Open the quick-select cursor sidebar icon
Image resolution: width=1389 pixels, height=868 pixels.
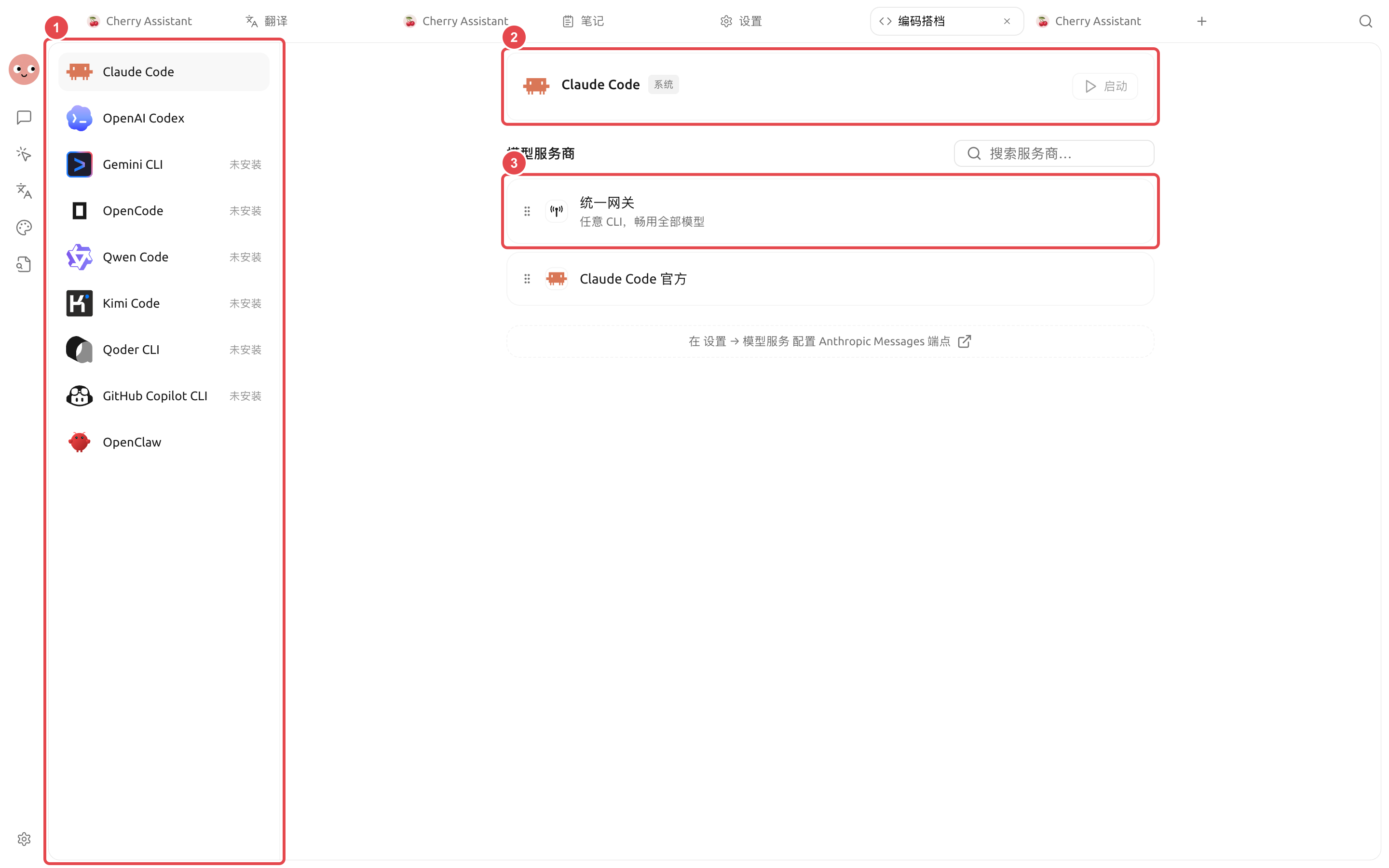[x=24, y=154]
